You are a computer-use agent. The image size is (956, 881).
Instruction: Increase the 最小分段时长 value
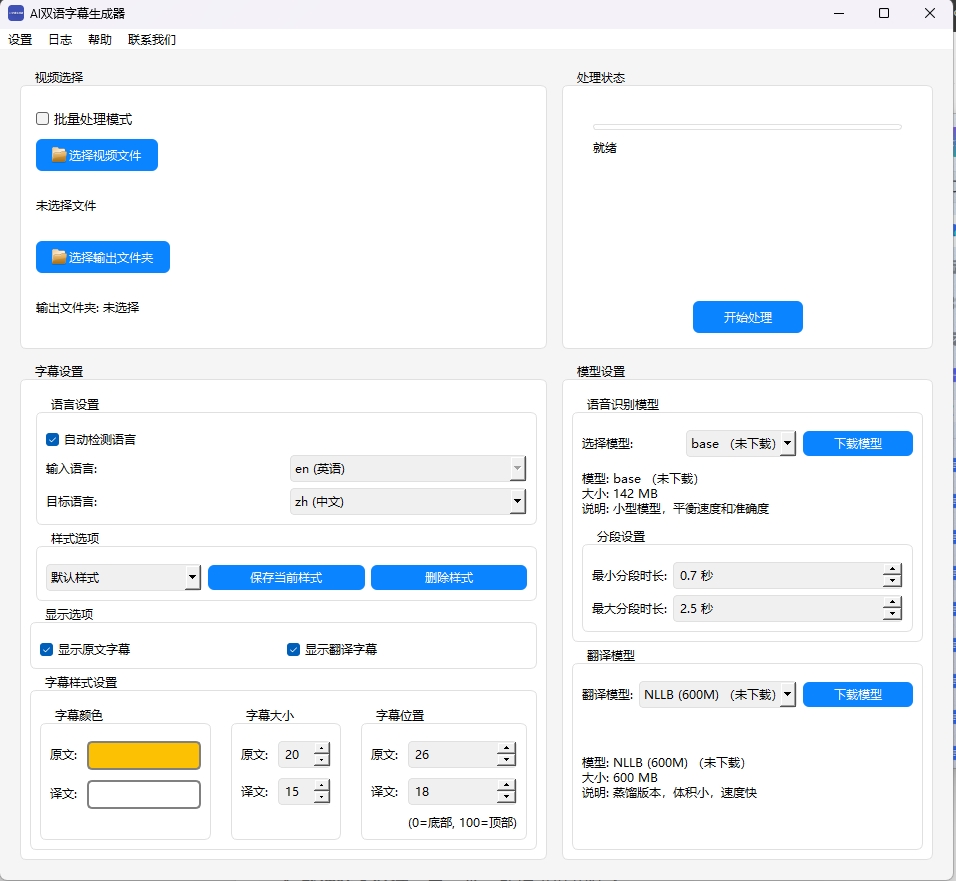click(x=892, y=569)
